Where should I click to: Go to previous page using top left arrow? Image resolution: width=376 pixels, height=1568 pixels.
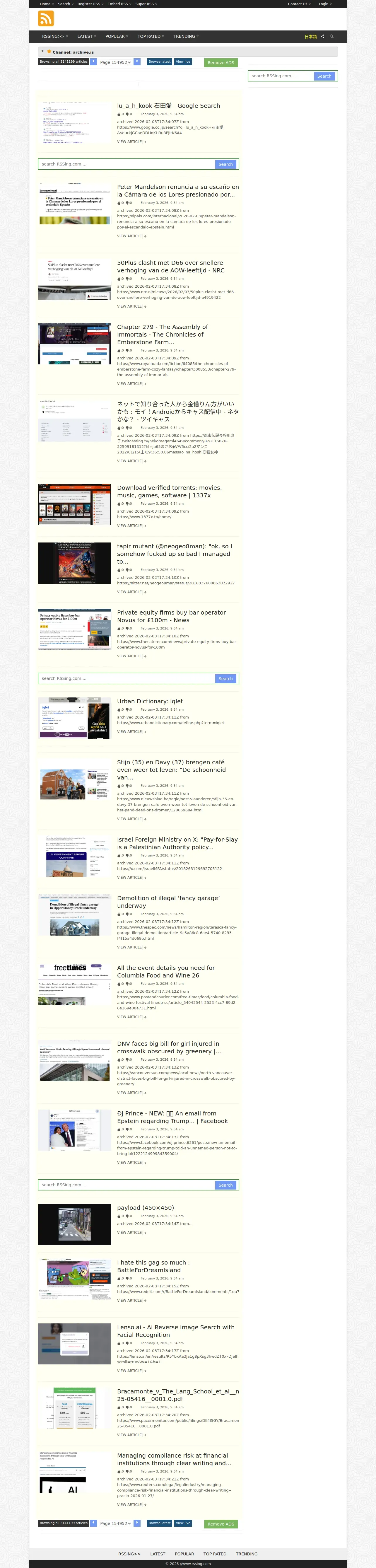tap(94, 62)
